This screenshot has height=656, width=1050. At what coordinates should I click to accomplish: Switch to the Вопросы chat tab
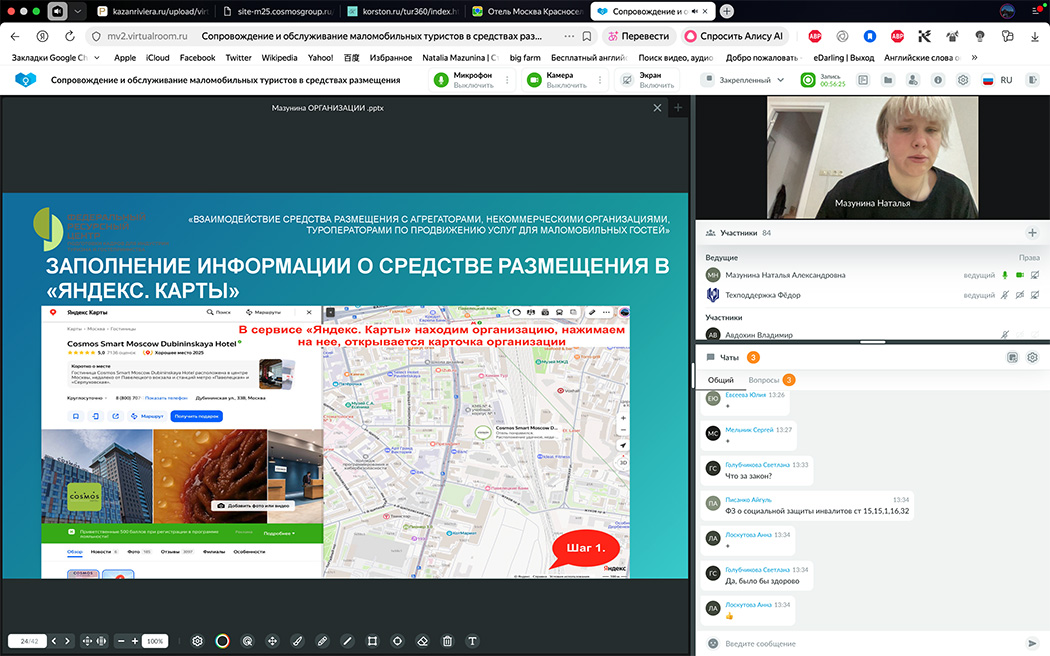pos(763,380)
